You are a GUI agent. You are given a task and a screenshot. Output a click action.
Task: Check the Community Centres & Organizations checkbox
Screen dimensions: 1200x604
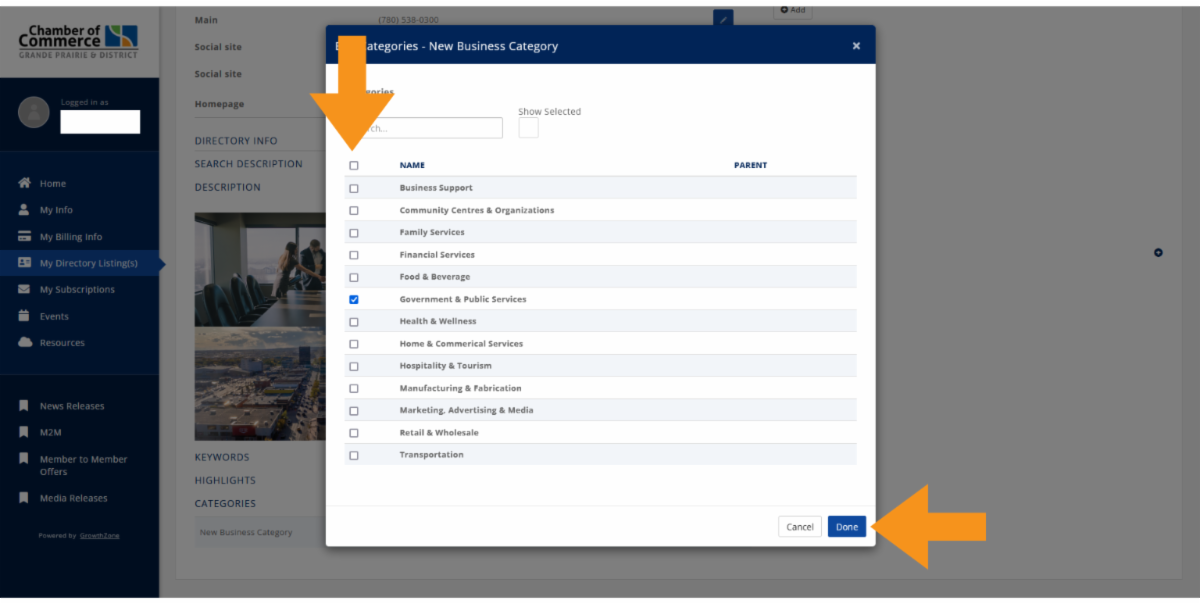354,211
